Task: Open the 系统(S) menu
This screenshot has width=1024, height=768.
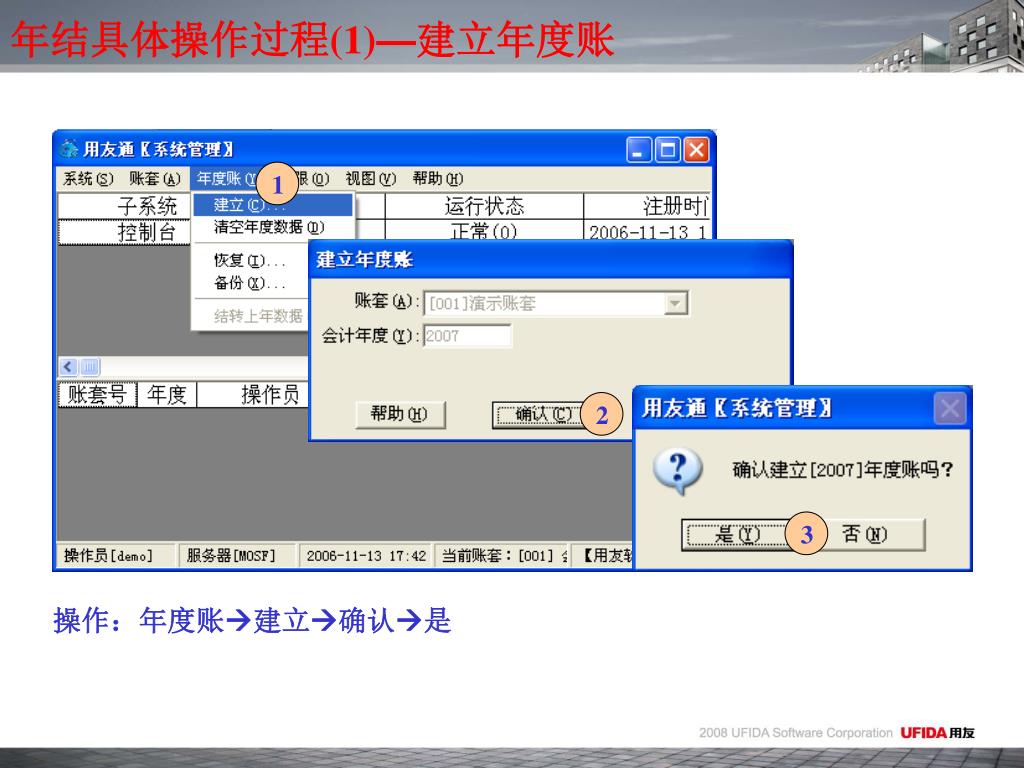Action: (x=88, y=178)
